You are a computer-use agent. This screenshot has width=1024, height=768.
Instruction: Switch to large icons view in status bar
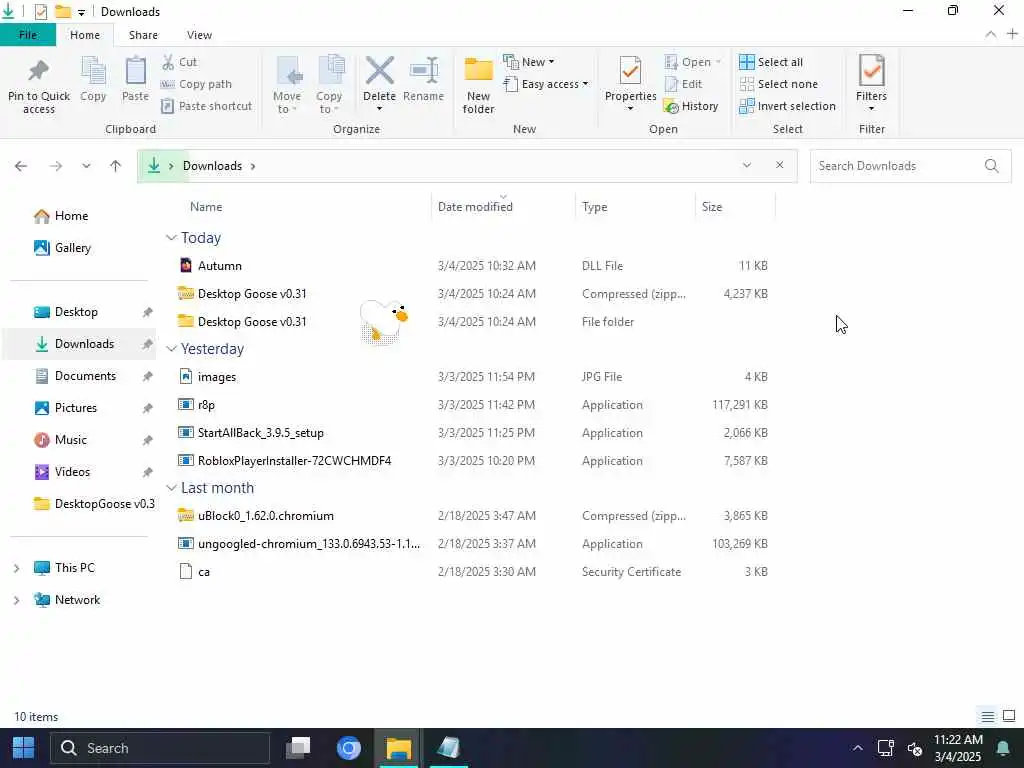pos(1009,716)
